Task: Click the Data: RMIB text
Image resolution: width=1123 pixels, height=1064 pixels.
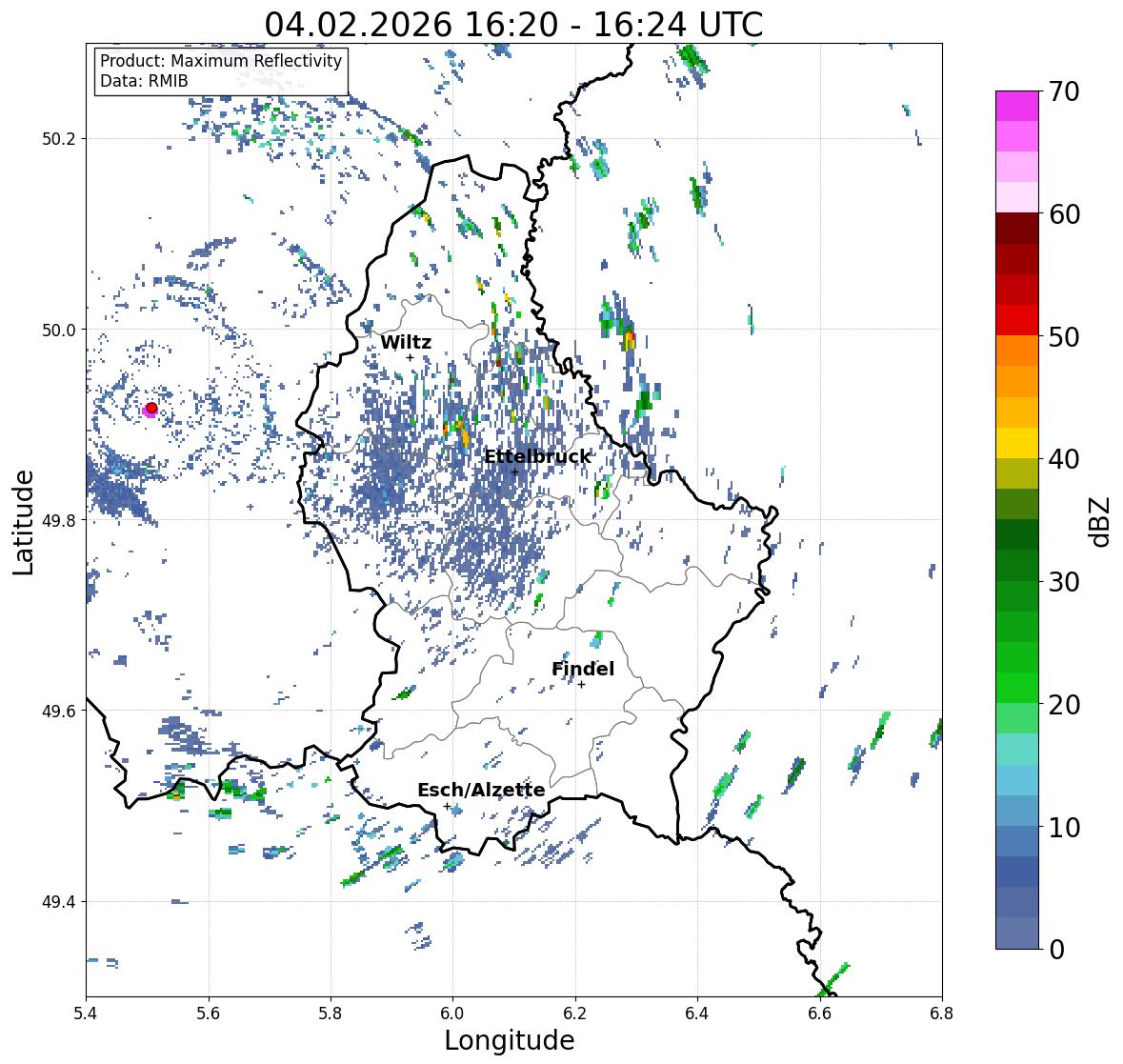Action: point(144,81)
